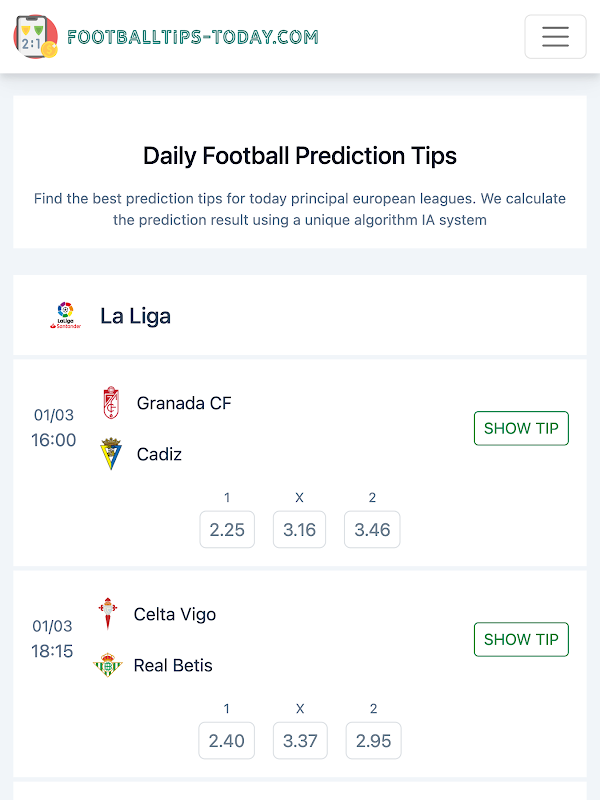The width and height of the screenshot is (600, 800).
Task: Click the Granada CF team name
Action: tap(184, 403)
